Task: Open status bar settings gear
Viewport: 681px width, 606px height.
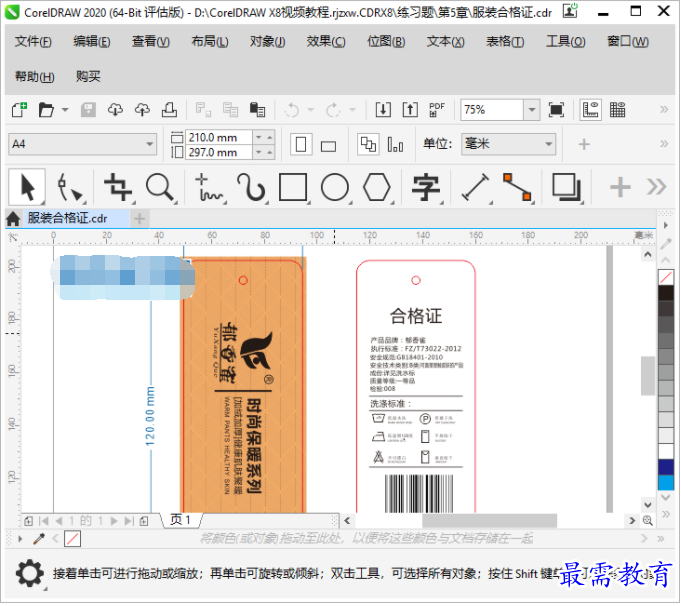Action: click(30, 574)
